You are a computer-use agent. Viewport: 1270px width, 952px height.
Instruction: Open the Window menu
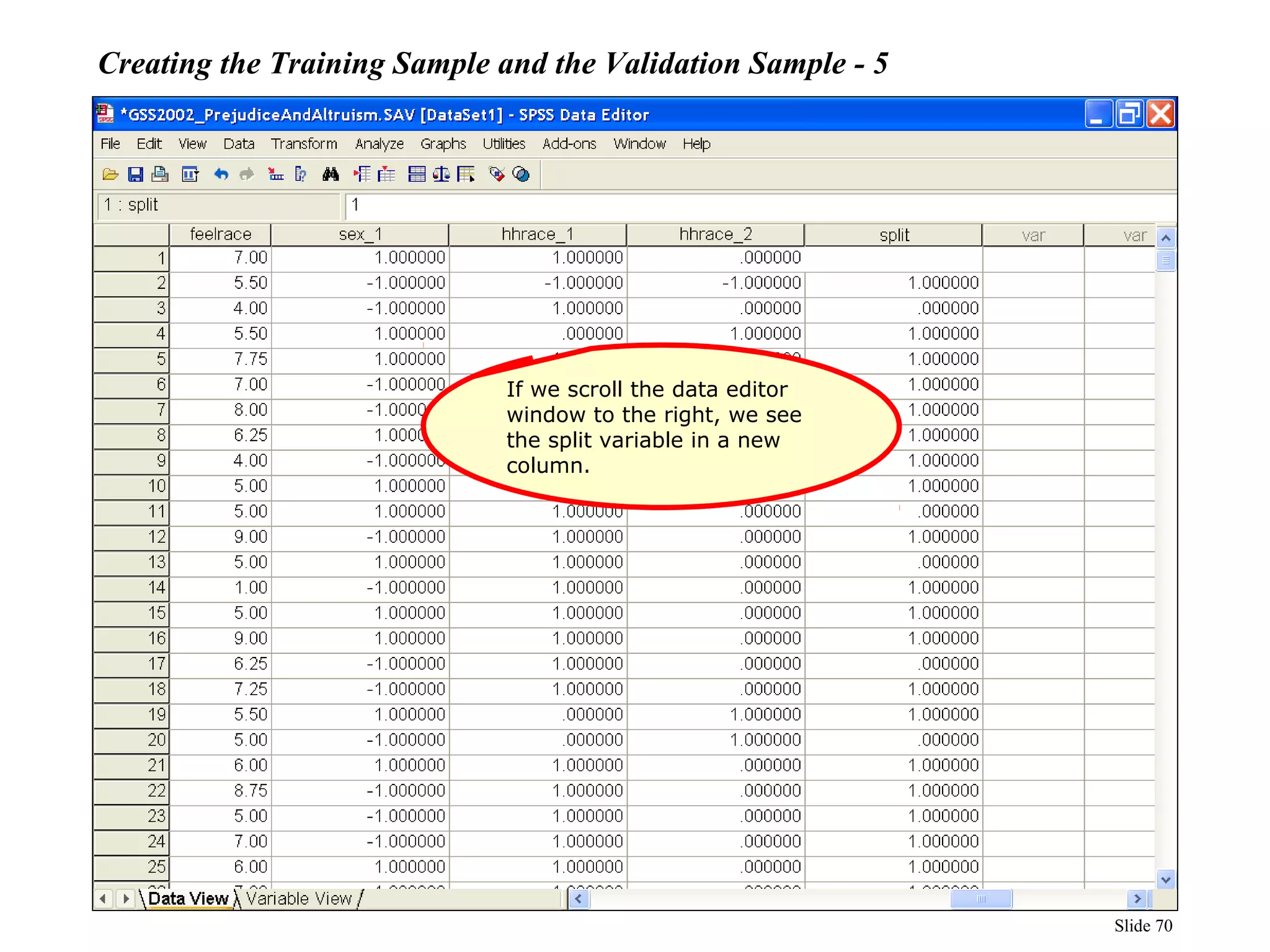639,144
